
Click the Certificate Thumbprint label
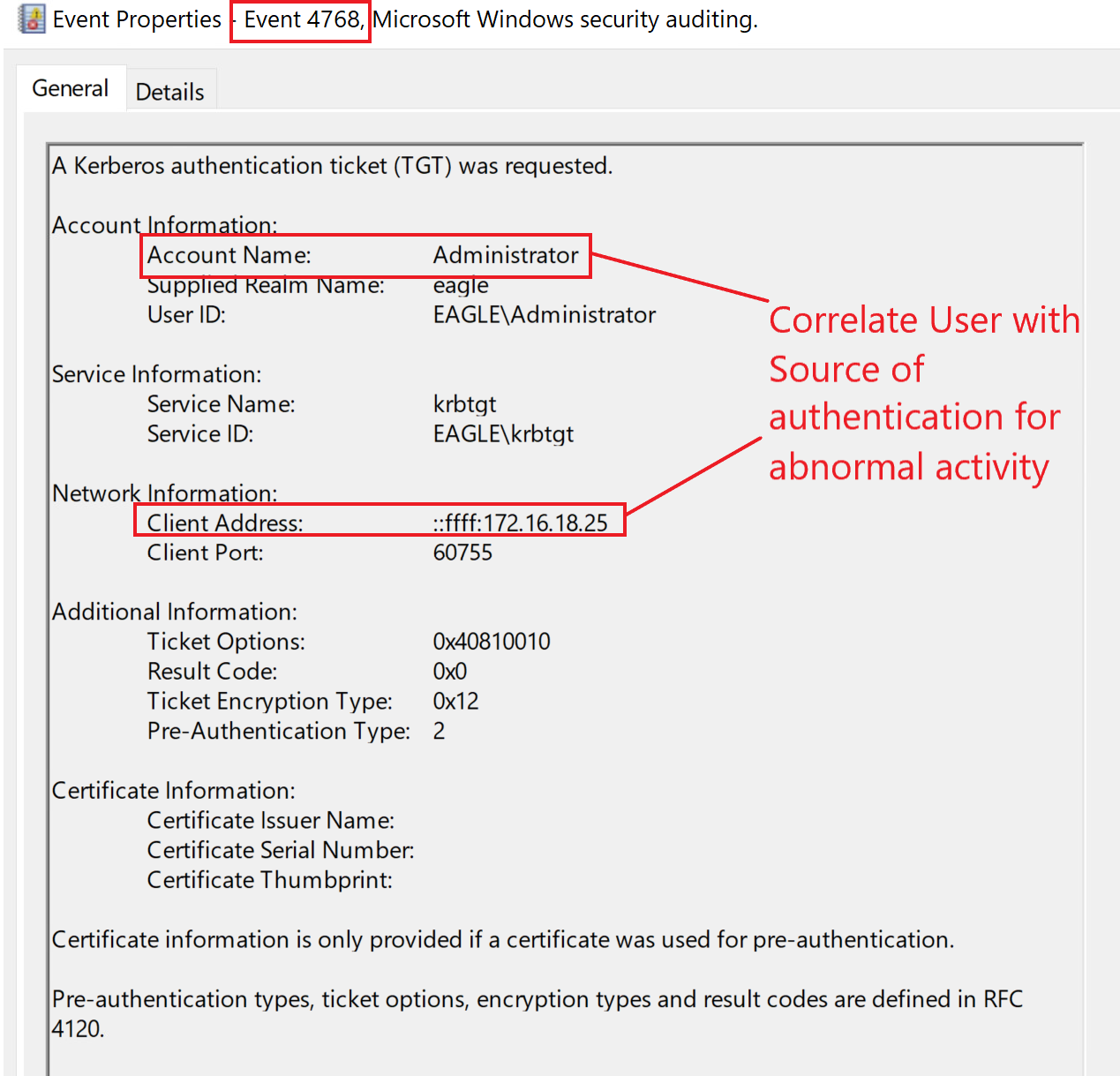pos(269,880)
